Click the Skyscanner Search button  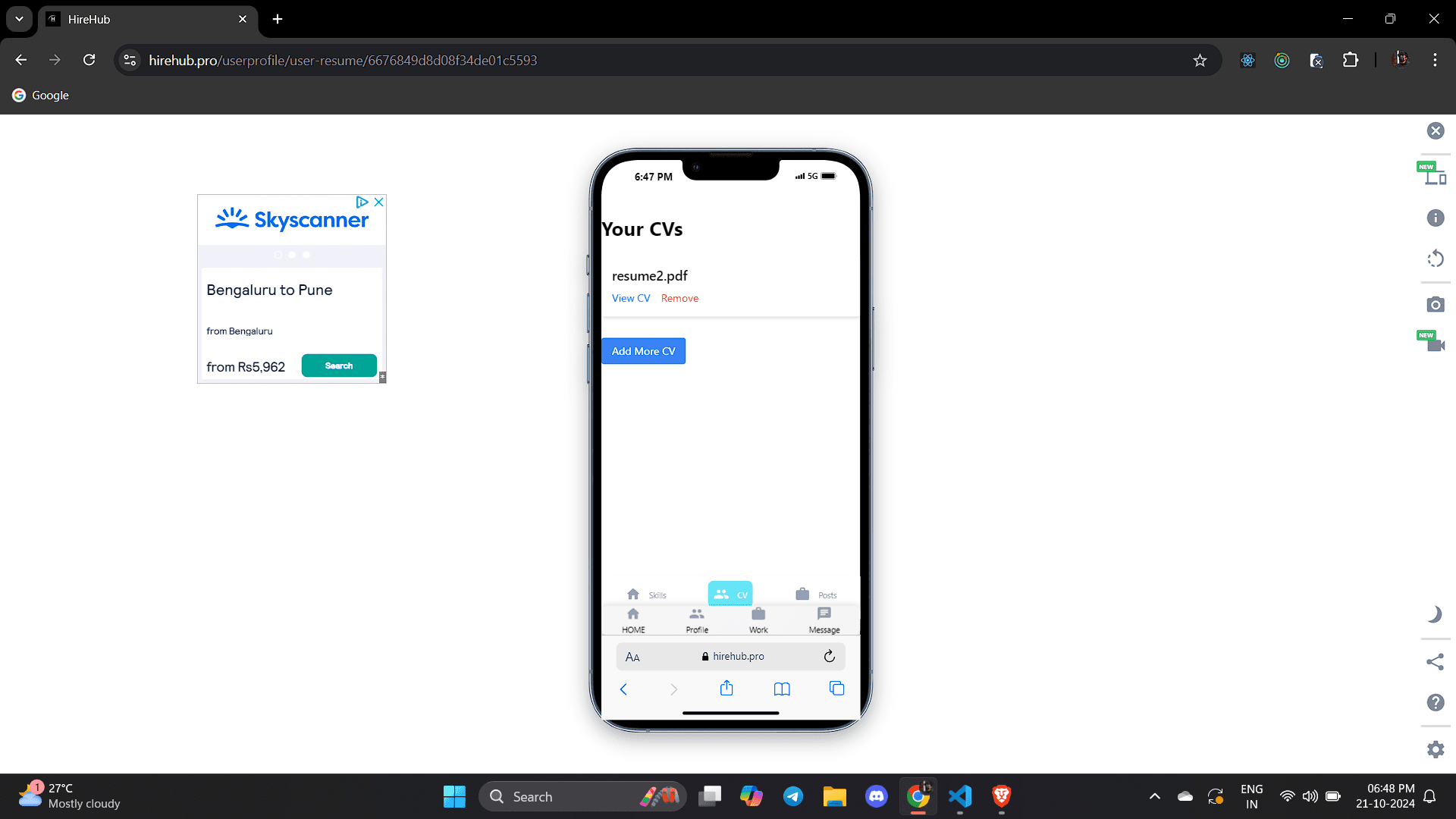click(339, 365)
